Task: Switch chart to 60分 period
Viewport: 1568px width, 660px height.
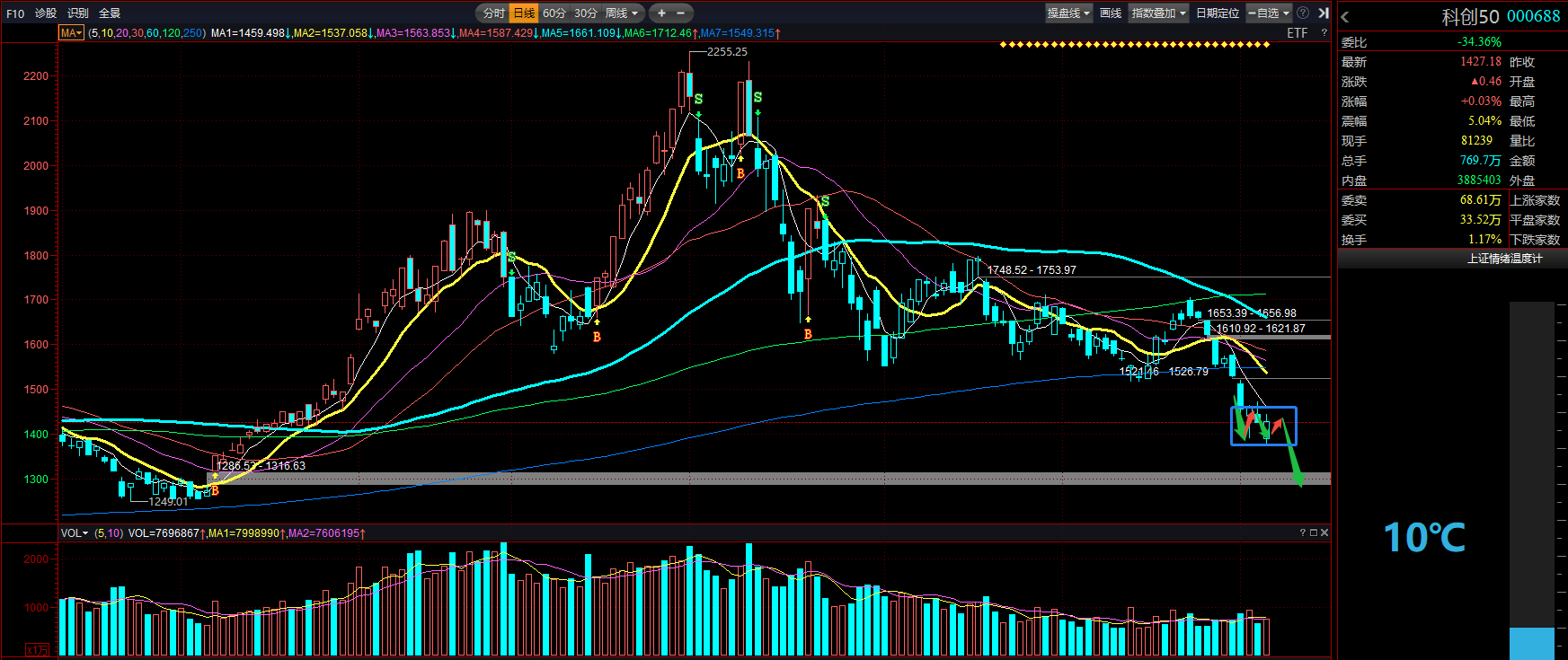Action: (x=554, y=13)
